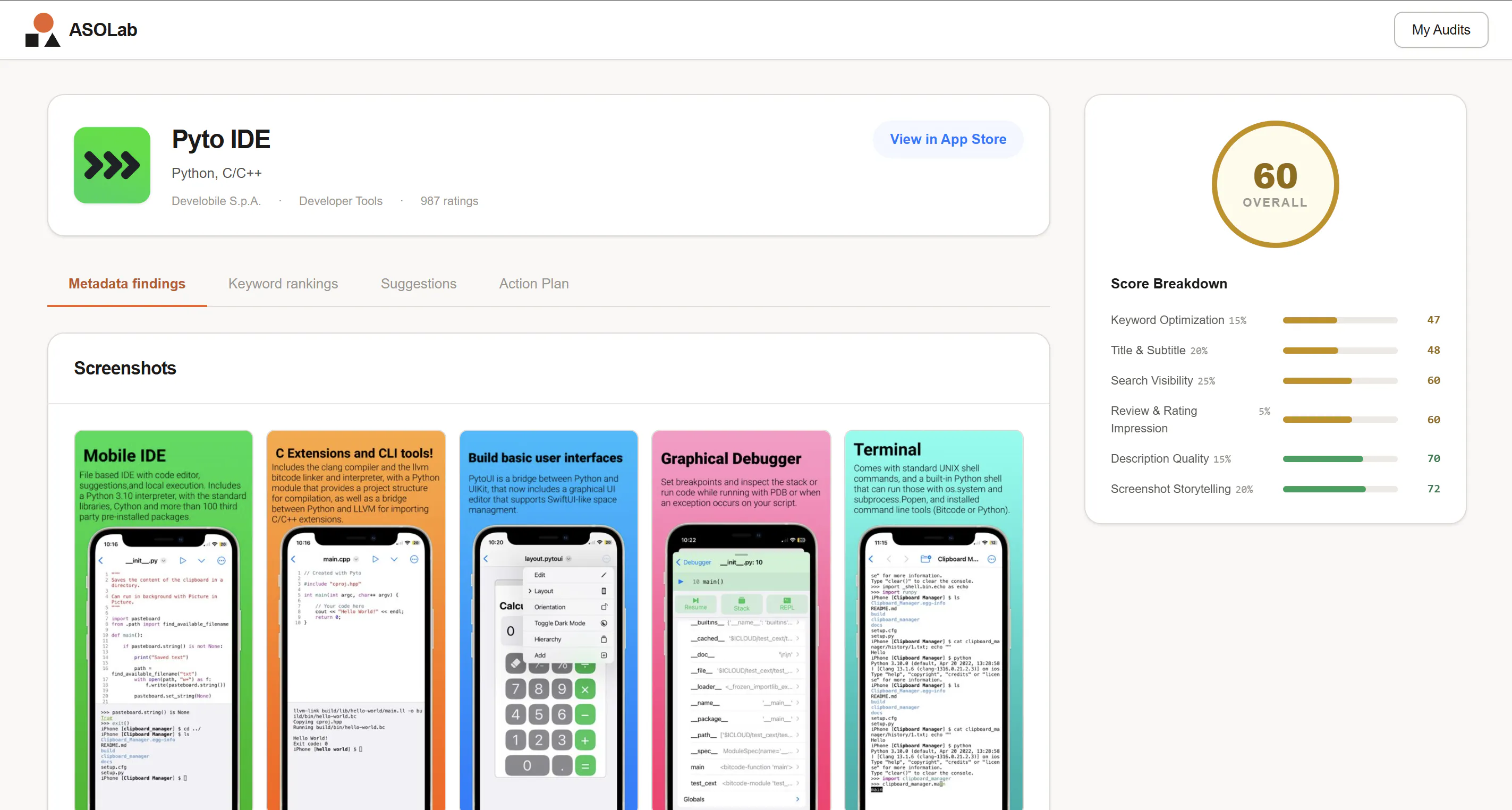Viewport: 1512px width, 810px height.
Task: Click the Screenshots section heading
Action: pyautogui.click(x=125, y=368)
